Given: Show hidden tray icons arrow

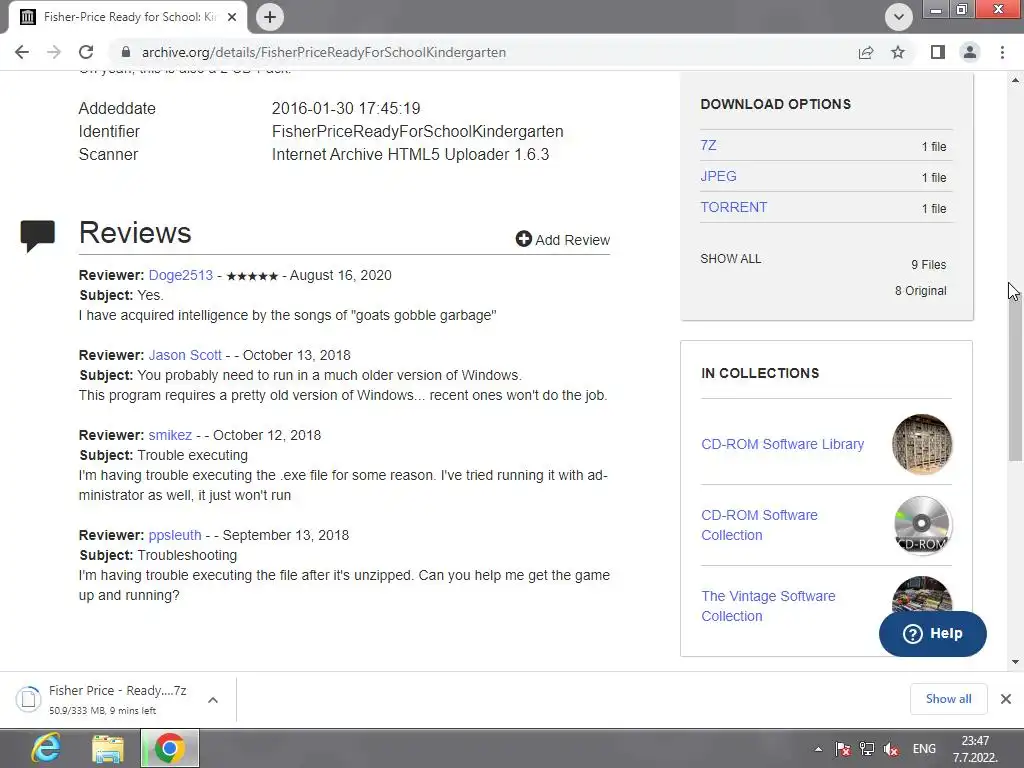Looking at the screenshot, I should click(x=818, y=749).
